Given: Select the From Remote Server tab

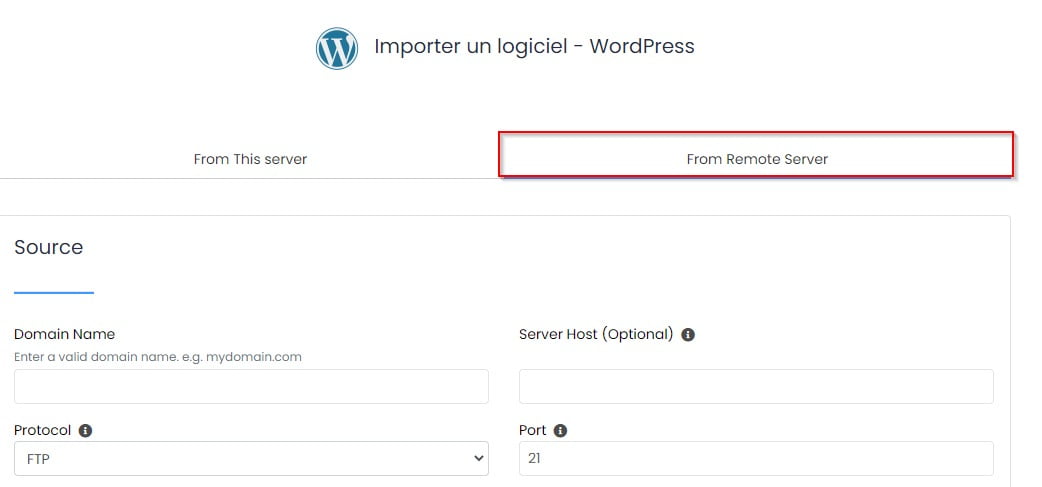Looking at the screenshot, I should 757,159.
